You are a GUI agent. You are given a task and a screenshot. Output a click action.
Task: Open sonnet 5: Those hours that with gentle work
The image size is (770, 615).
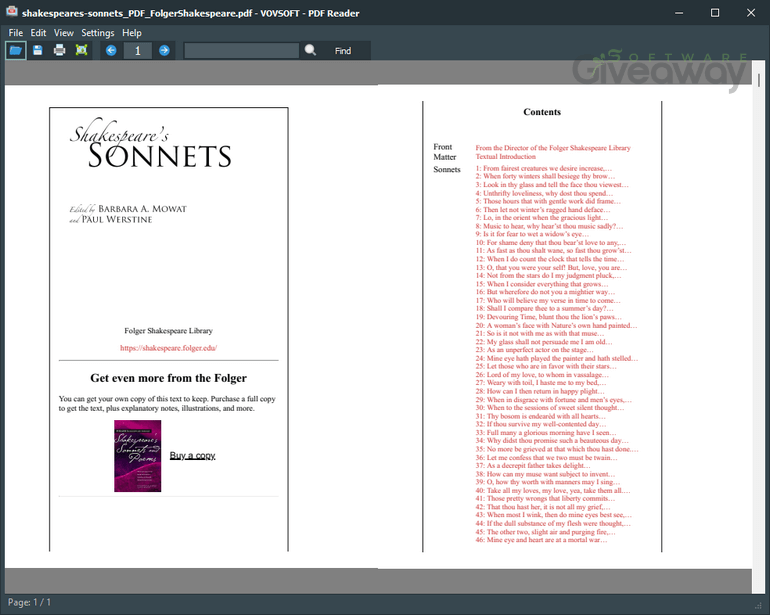click(548, 201)
